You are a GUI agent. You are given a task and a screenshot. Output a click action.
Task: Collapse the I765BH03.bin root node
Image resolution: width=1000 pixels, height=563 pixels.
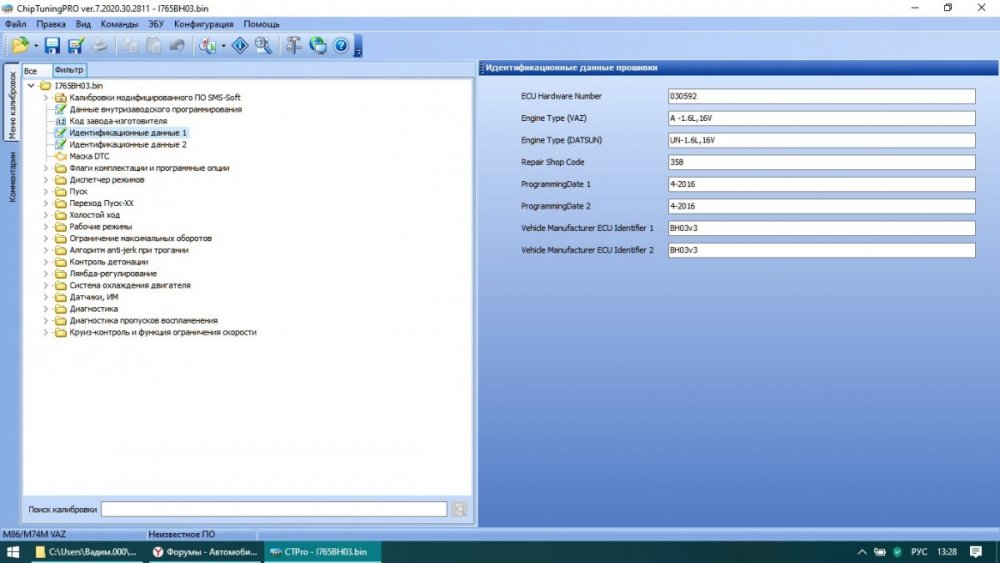[31, 85]
